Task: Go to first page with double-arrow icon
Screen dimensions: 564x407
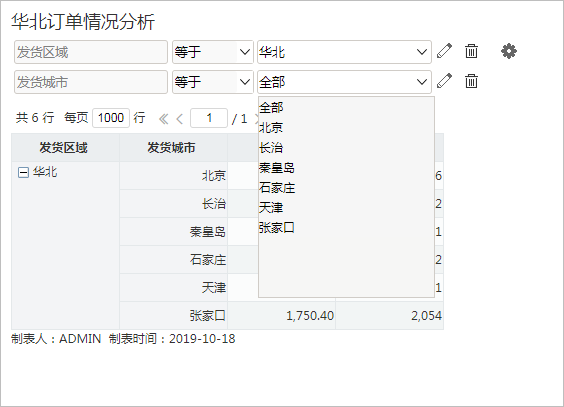Action: click(x=164, y=118)
